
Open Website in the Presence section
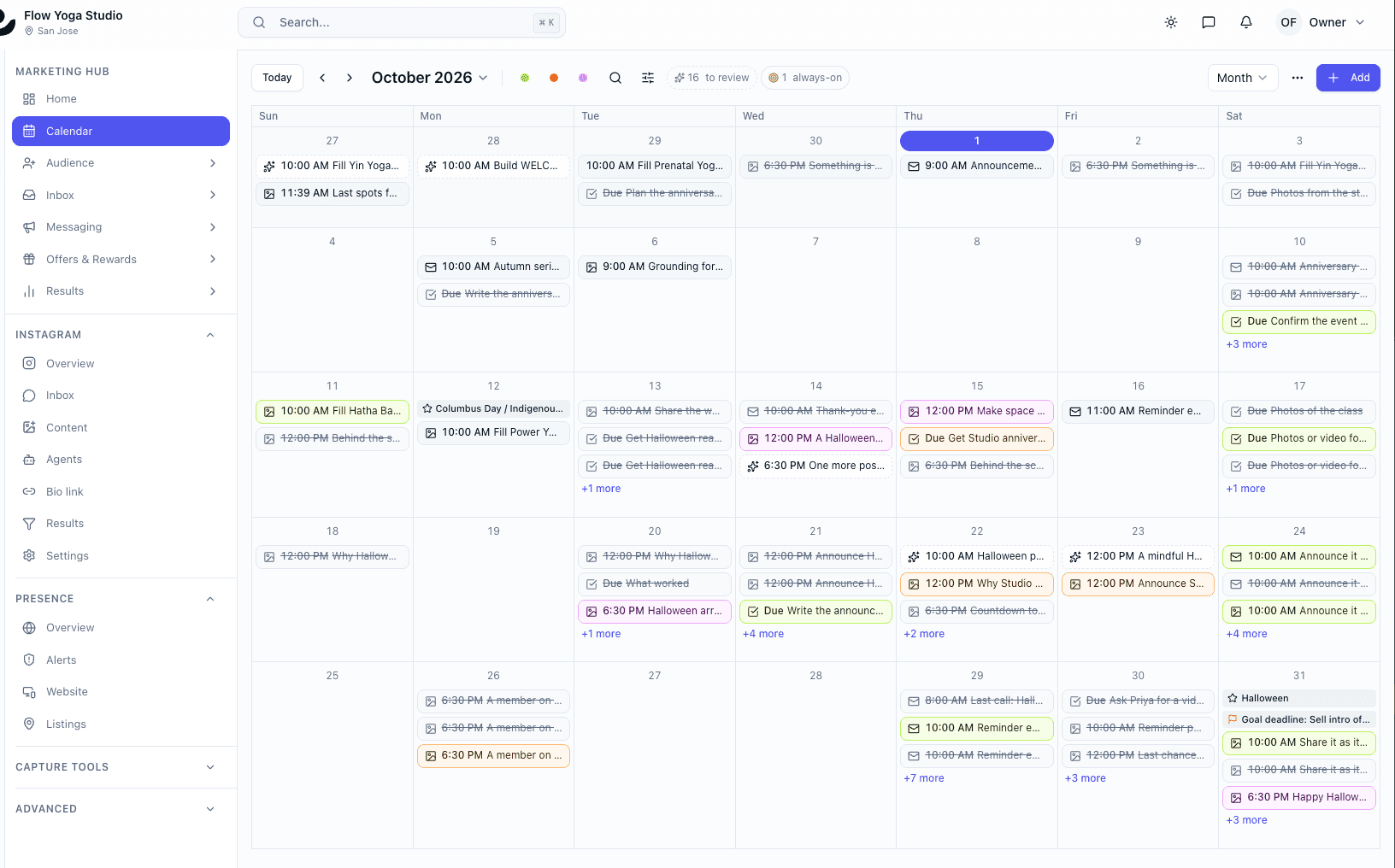121,692
